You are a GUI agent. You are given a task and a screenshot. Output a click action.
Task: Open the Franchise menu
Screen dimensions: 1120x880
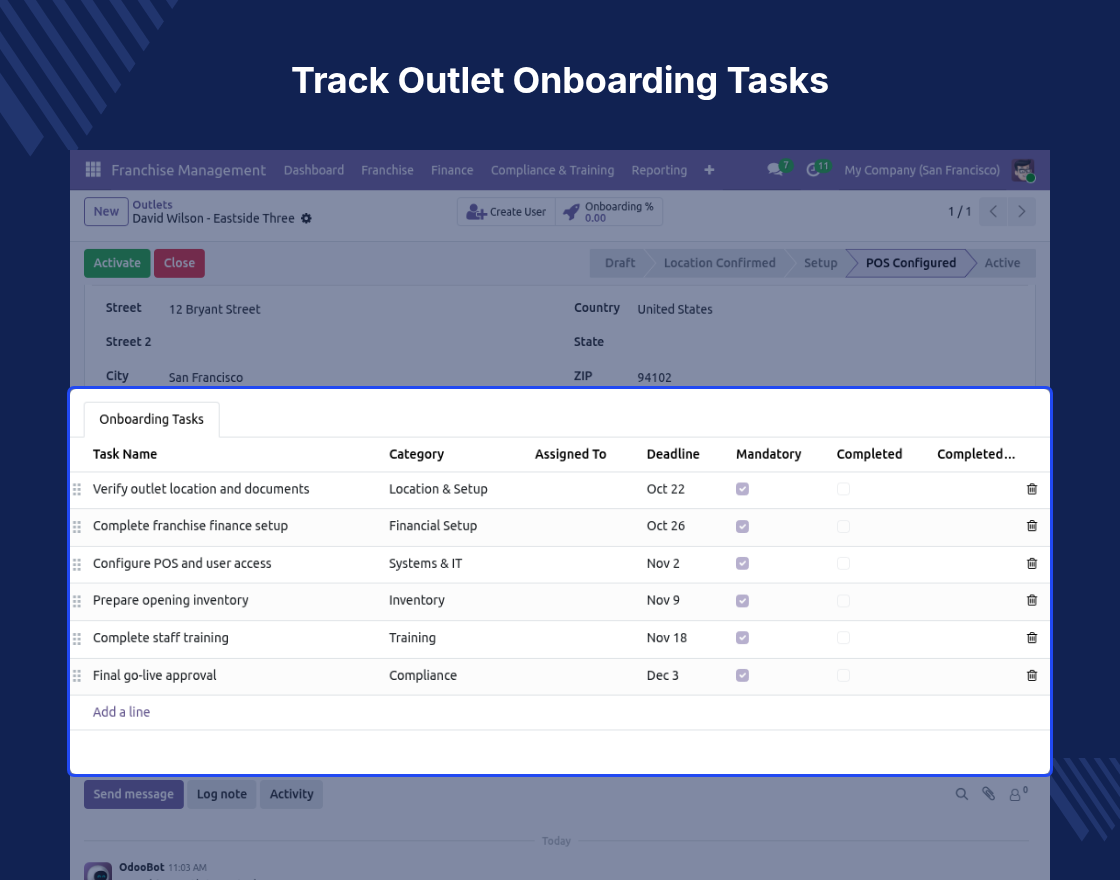(387, 170)
